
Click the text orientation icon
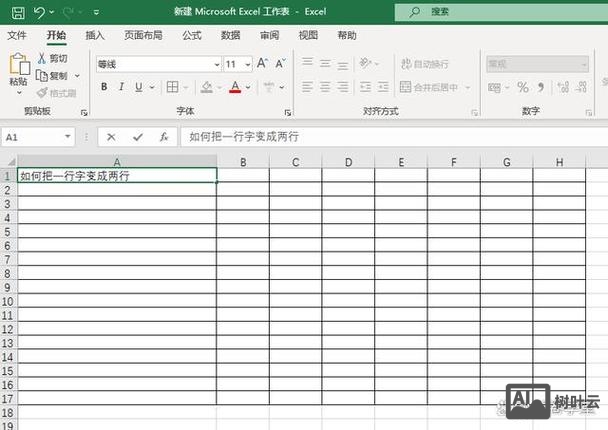pyautogui.click(x=365, y=63)
